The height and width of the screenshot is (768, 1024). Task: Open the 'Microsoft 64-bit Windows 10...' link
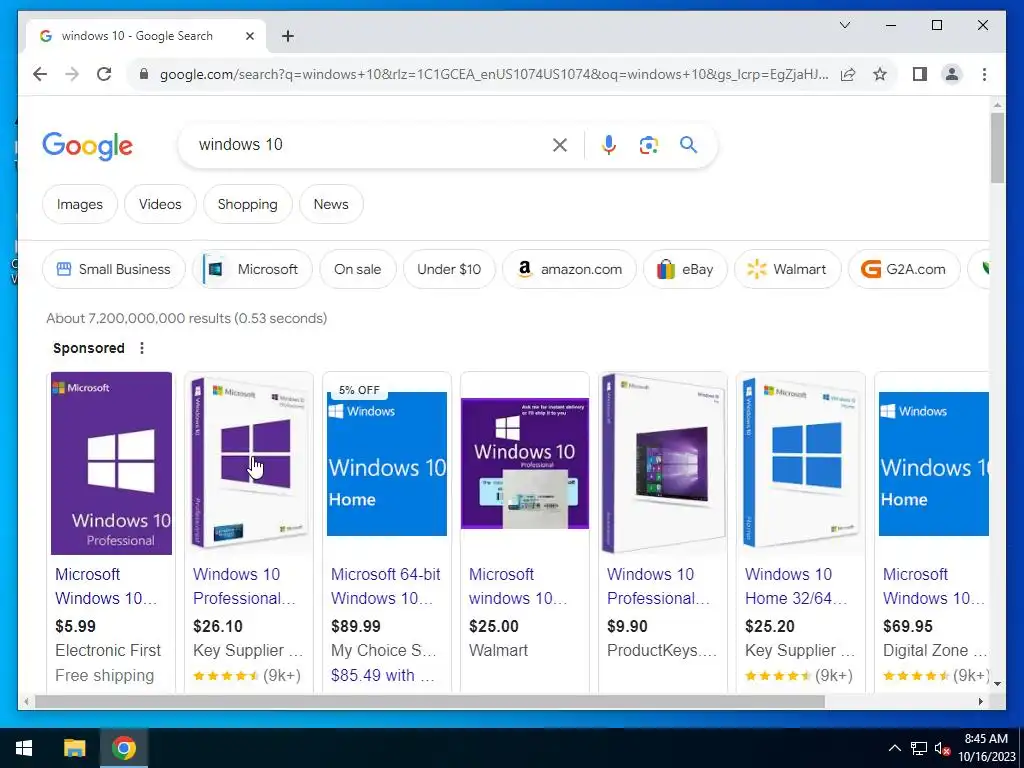pyautogui.click(x=385, y=586)
